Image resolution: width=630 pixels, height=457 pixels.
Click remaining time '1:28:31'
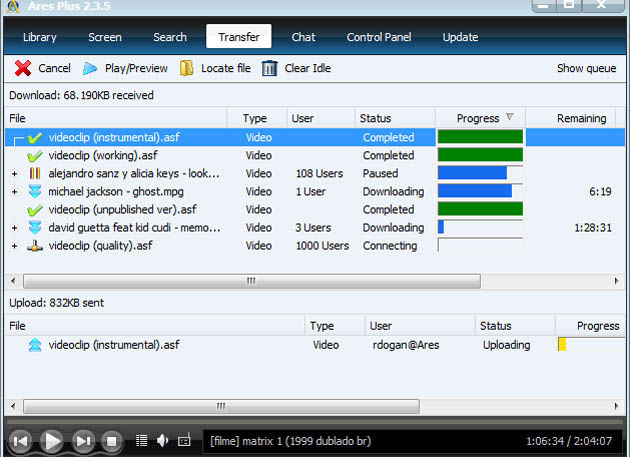pyautogui.click(x=593, y=228)
